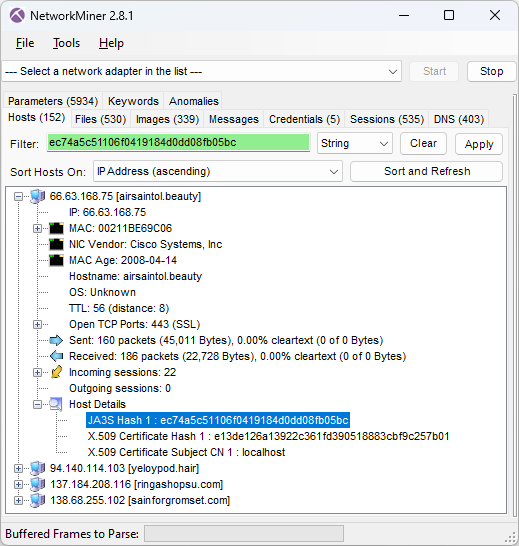This screenshot has width=519, height=546.
Task: Switch to the Parameters (5934) tab
Action: 53,101
